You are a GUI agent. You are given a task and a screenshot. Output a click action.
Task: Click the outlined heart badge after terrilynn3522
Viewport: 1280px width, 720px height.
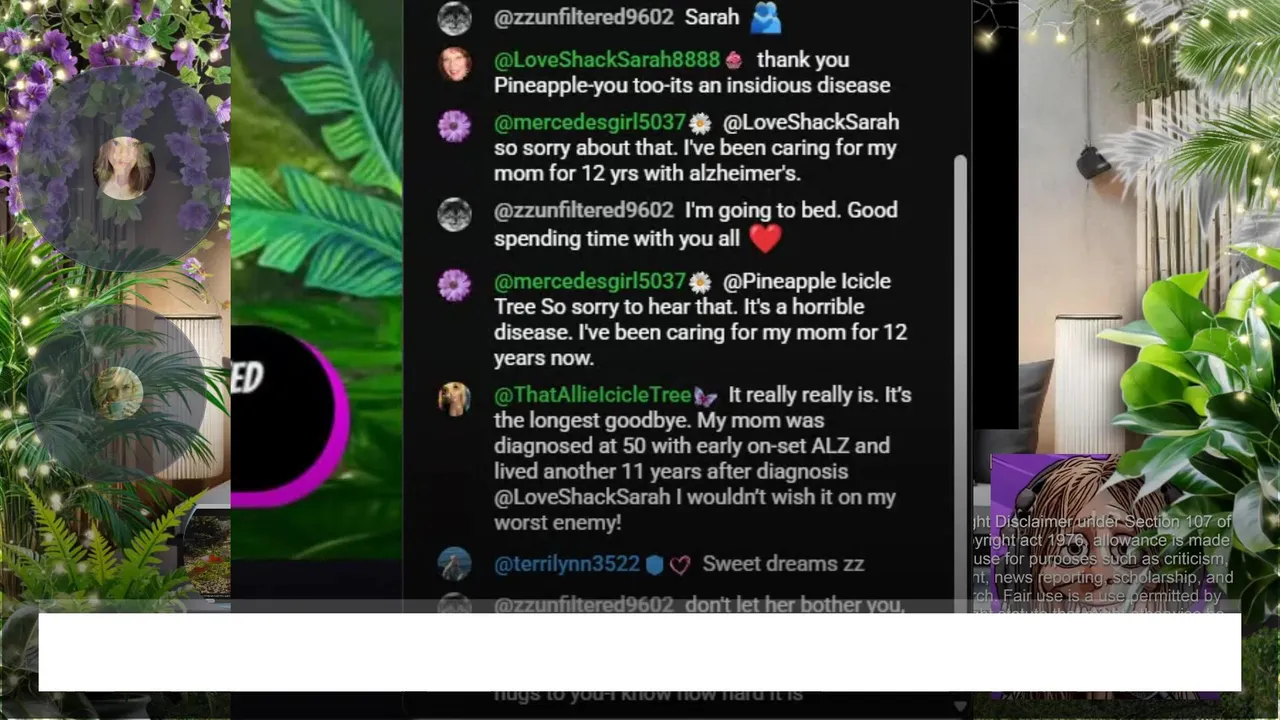click(x=680, y=565)
